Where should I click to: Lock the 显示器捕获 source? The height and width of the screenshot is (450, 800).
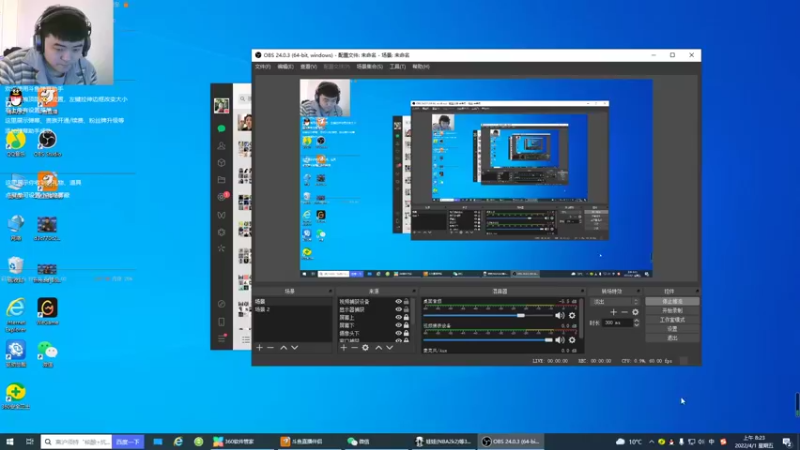407,309
